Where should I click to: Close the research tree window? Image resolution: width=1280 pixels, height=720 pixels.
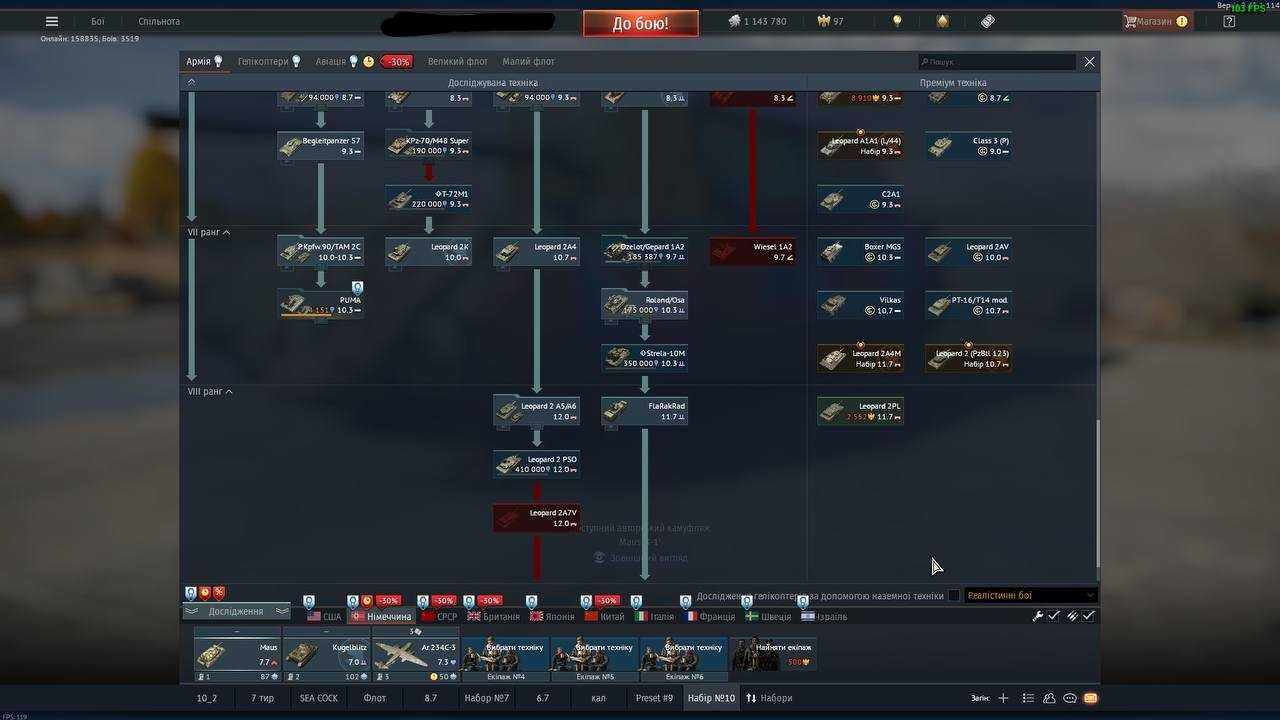[1089, 61]
